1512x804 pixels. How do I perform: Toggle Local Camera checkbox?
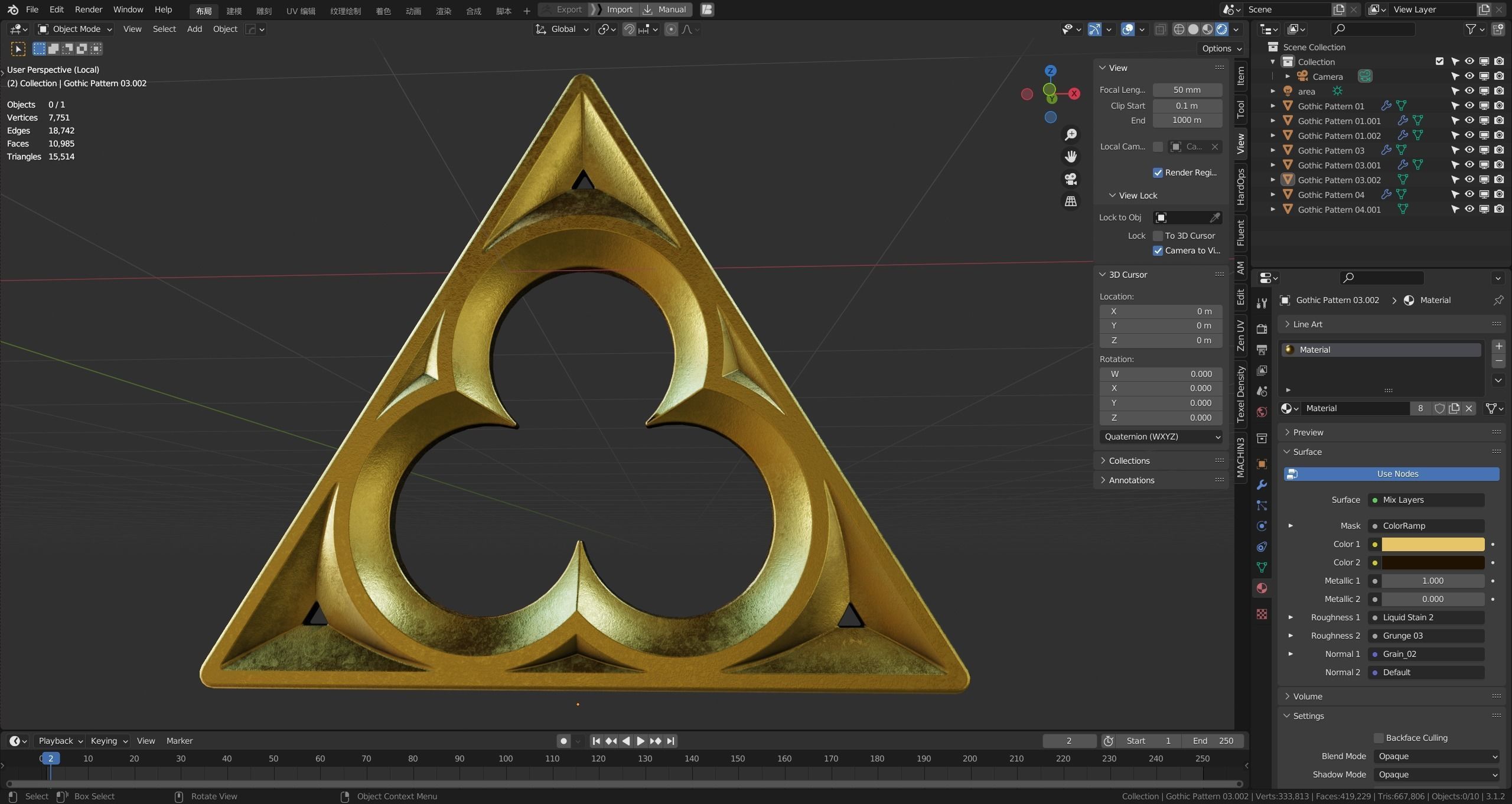[x=1158, y=147]
